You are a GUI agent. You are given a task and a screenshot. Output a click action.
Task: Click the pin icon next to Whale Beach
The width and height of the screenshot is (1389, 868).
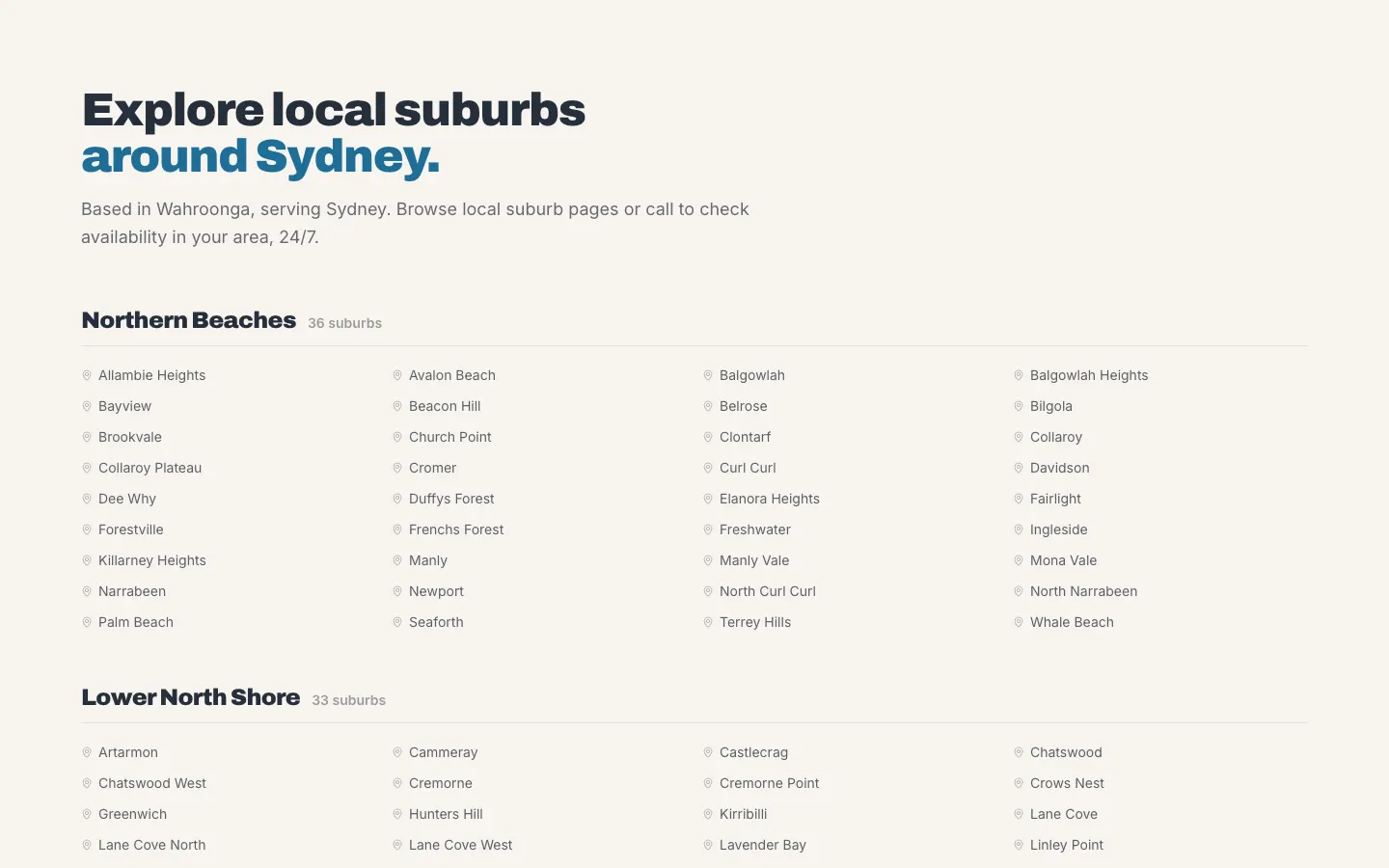tap(1019, 622)
